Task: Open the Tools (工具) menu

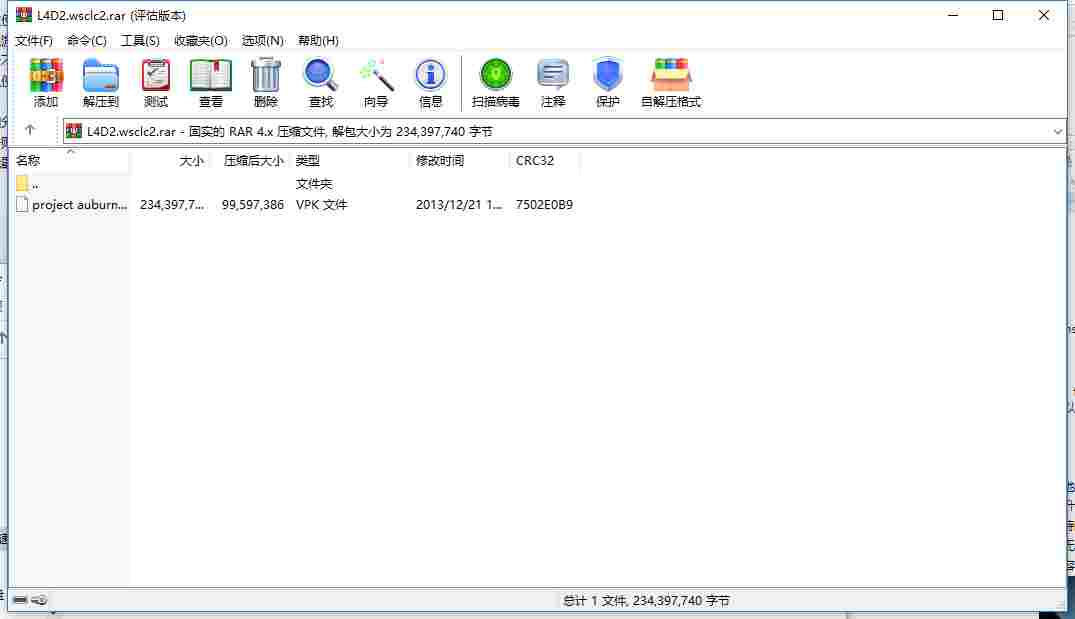Action: click(x=141, y=40)
